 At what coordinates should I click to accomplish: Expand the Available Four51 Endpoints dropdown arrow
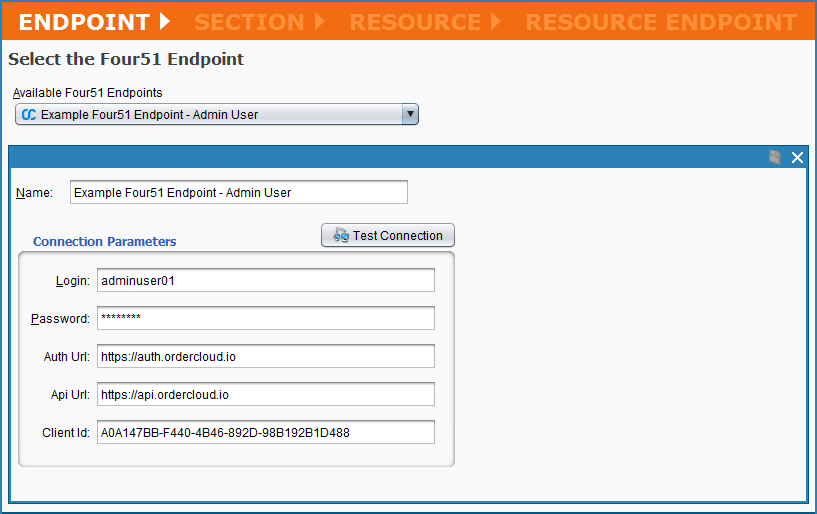pos(409,114)
